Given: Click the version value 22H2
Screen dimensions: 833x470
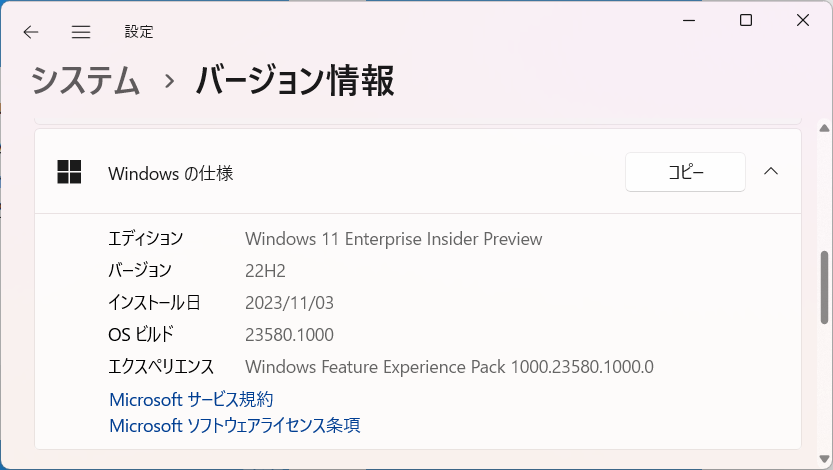Looking at the screenshot, I should [x=265, y=271].
